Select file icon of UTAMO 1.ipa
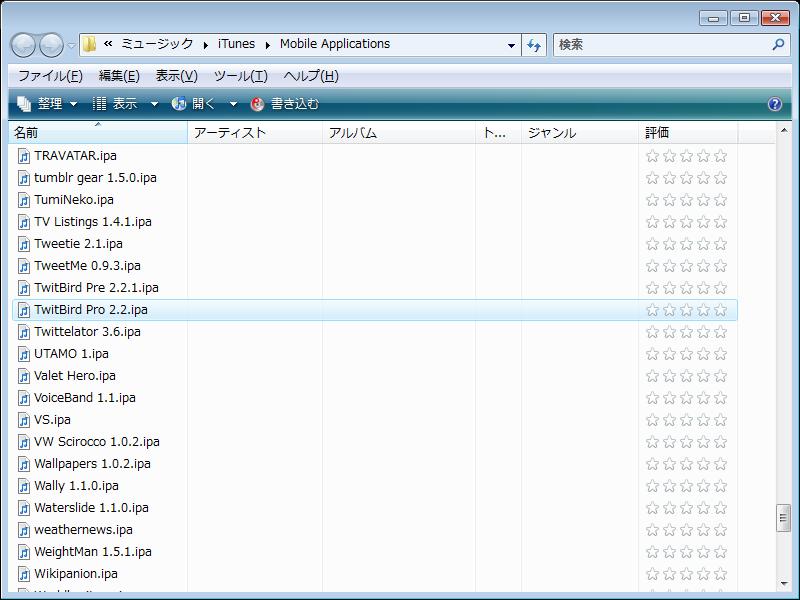Screen dimensions: 800x600 click(x=24, y=354)
